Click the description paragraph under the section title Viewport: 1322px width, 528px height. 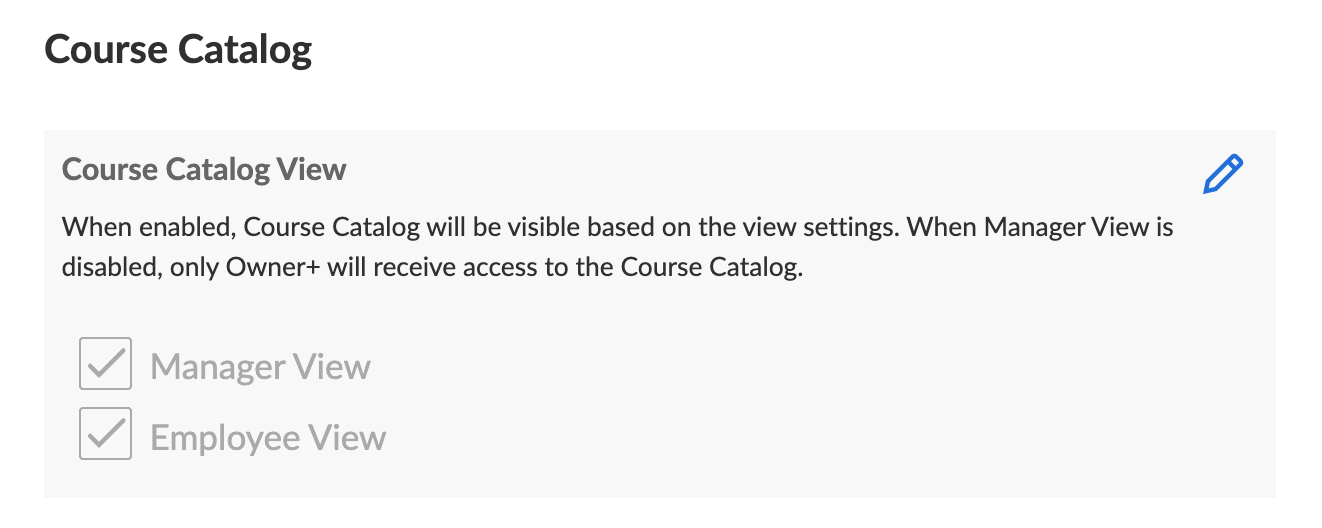click(x=617, y=248)
